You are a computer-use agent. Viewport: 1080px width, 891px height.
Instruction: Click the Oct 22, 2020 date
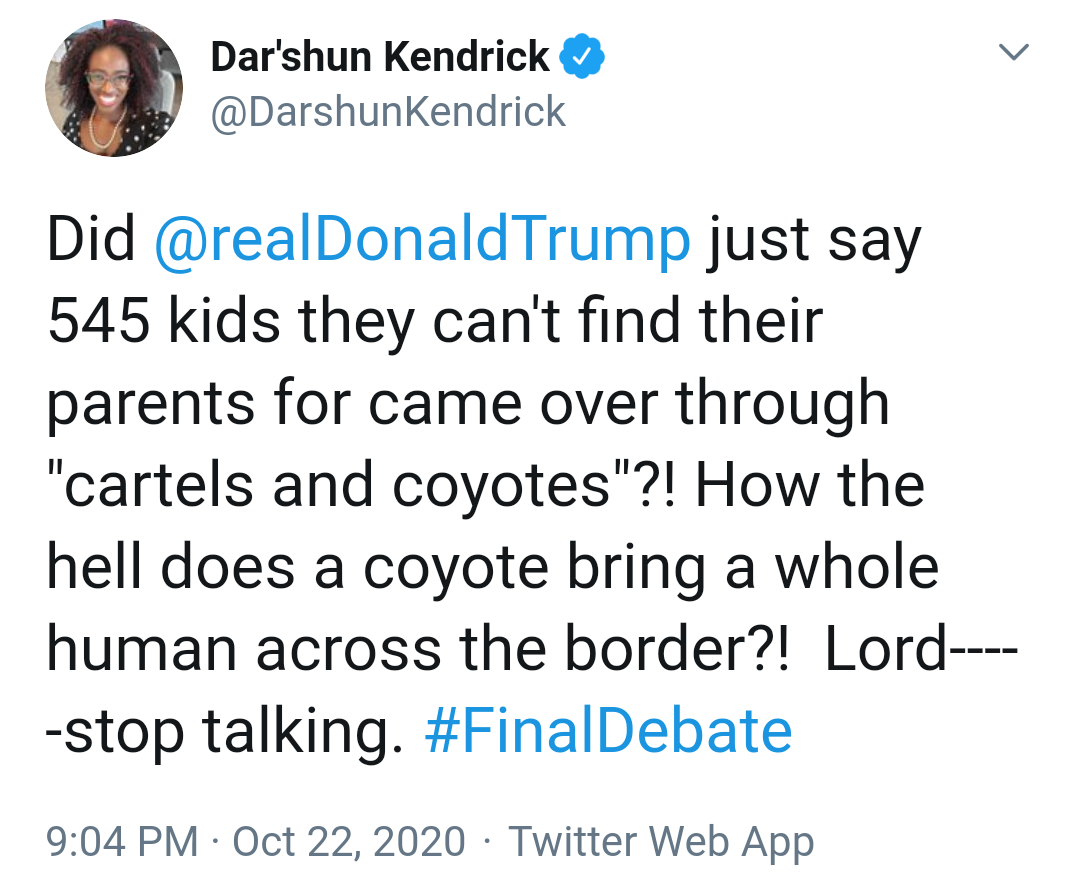tap(349, 841)
